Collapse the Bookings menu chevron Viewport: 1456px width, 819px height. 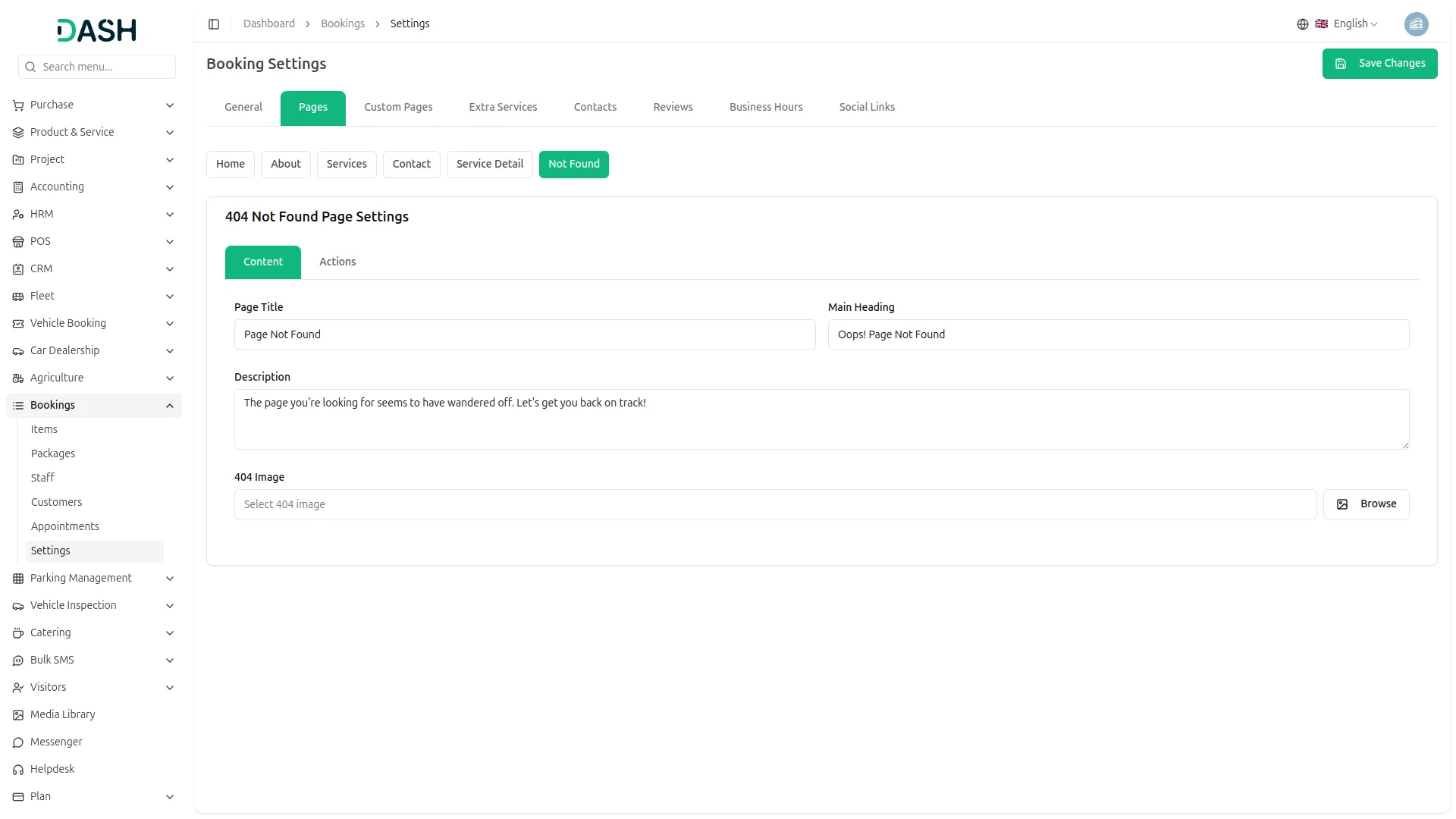170,406
